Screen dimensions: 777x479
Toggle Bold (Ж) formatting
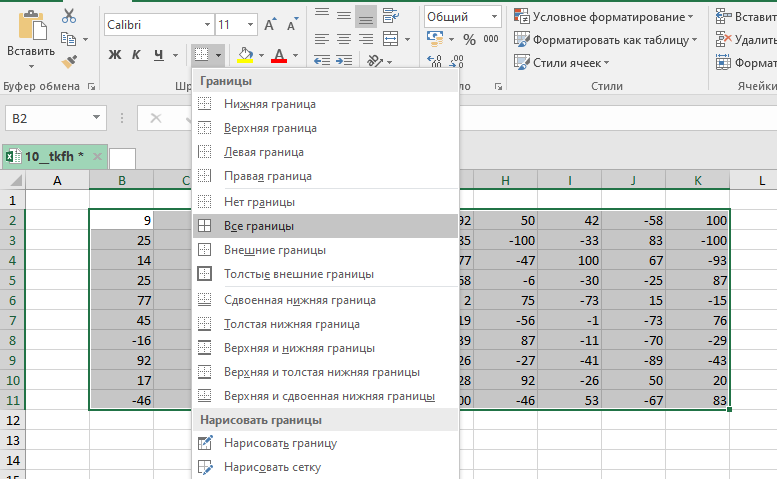pos(114,54)
